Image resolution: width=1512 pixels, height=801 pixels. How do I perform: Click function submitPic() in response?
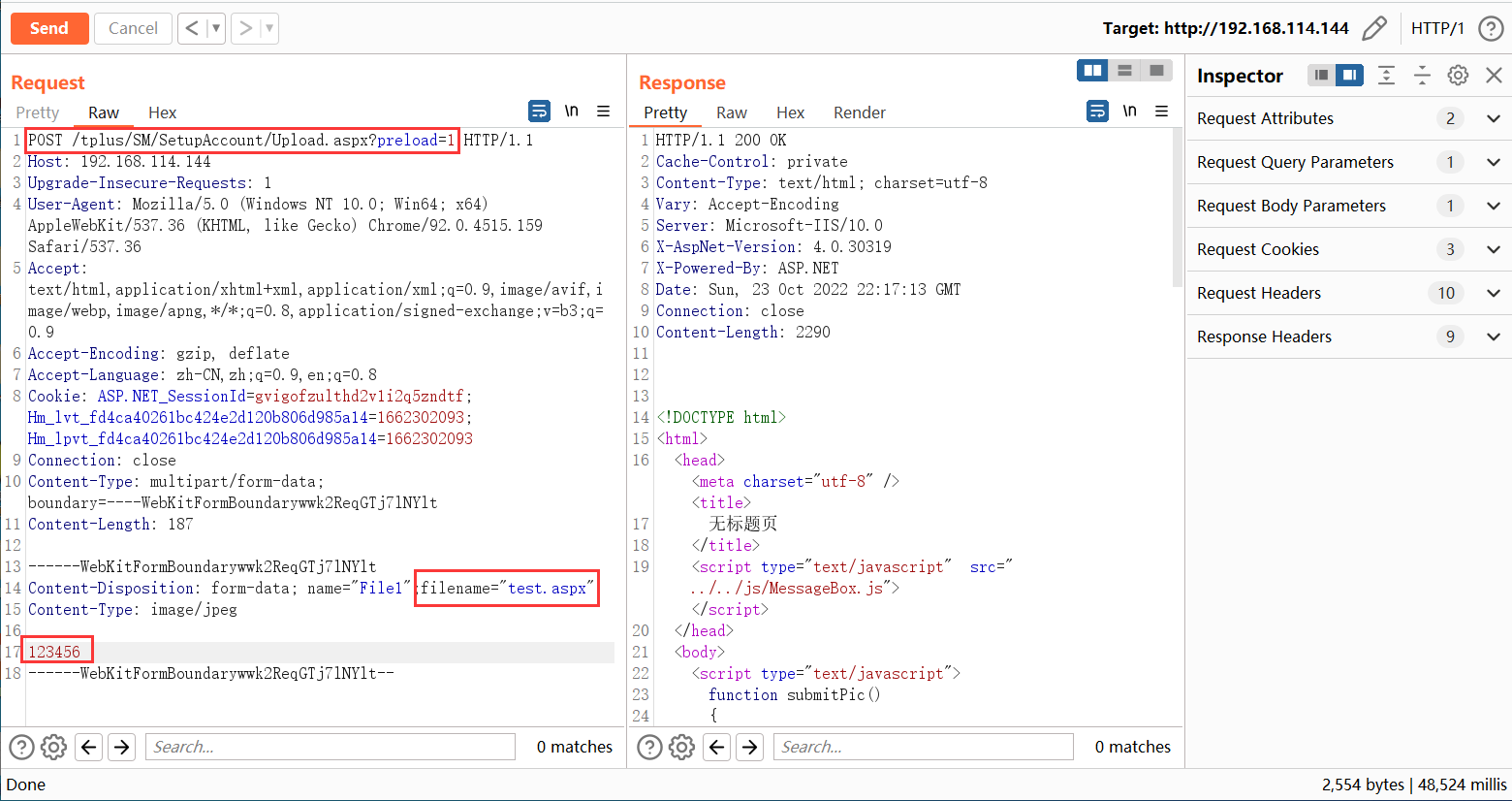(x=794, y=695)
